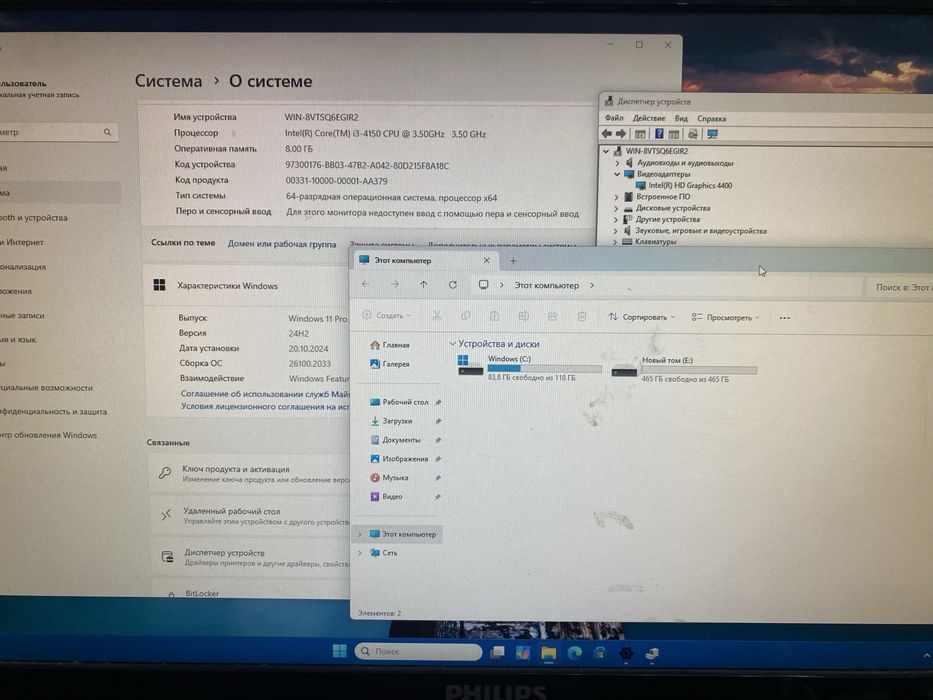The image size is (933, 700).
Task: Expand Сеть in Explorer sidebar
Action: click(x=359, y=553)
